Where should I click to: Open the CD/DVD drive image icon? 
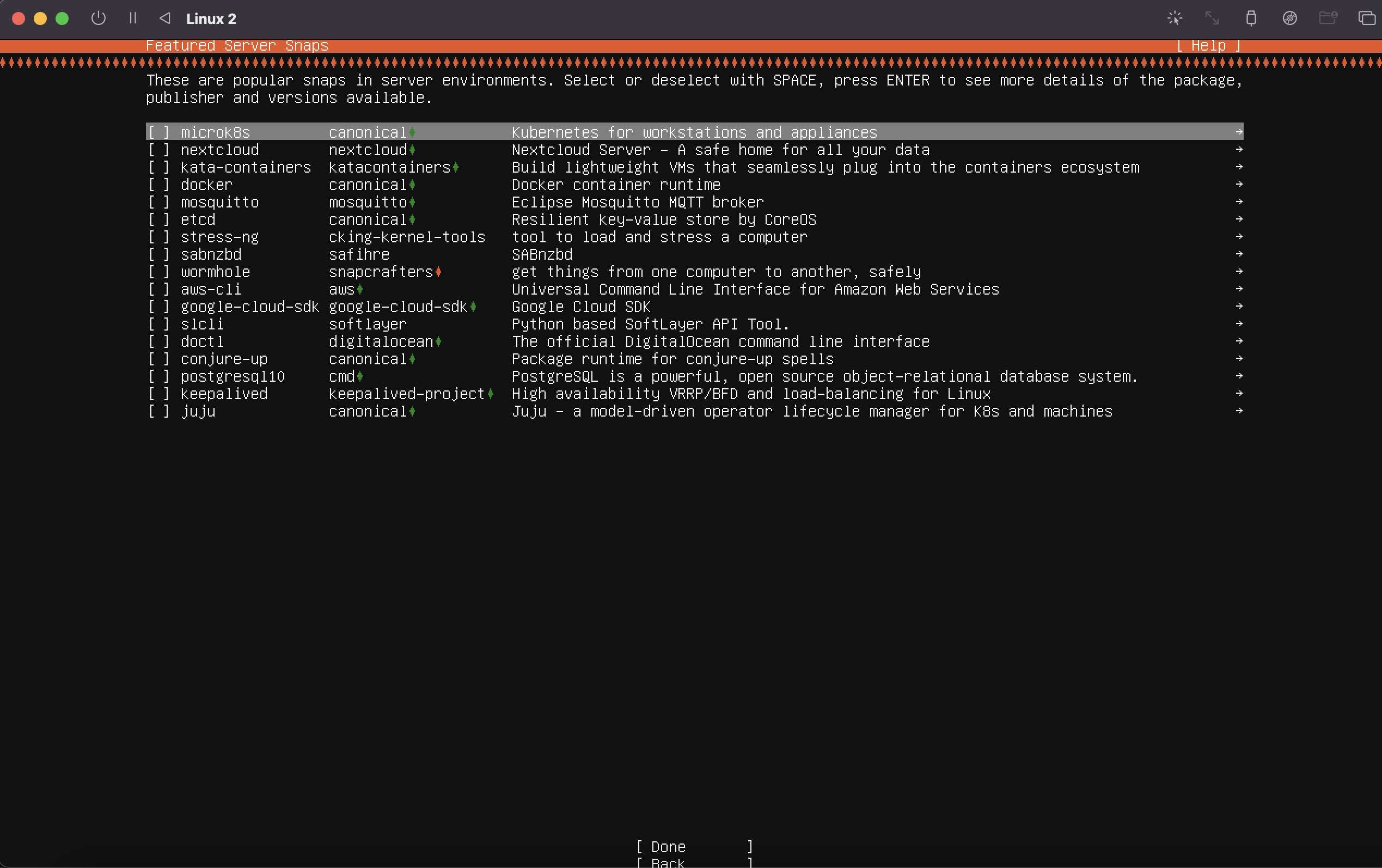click(x=1289, y=19)
